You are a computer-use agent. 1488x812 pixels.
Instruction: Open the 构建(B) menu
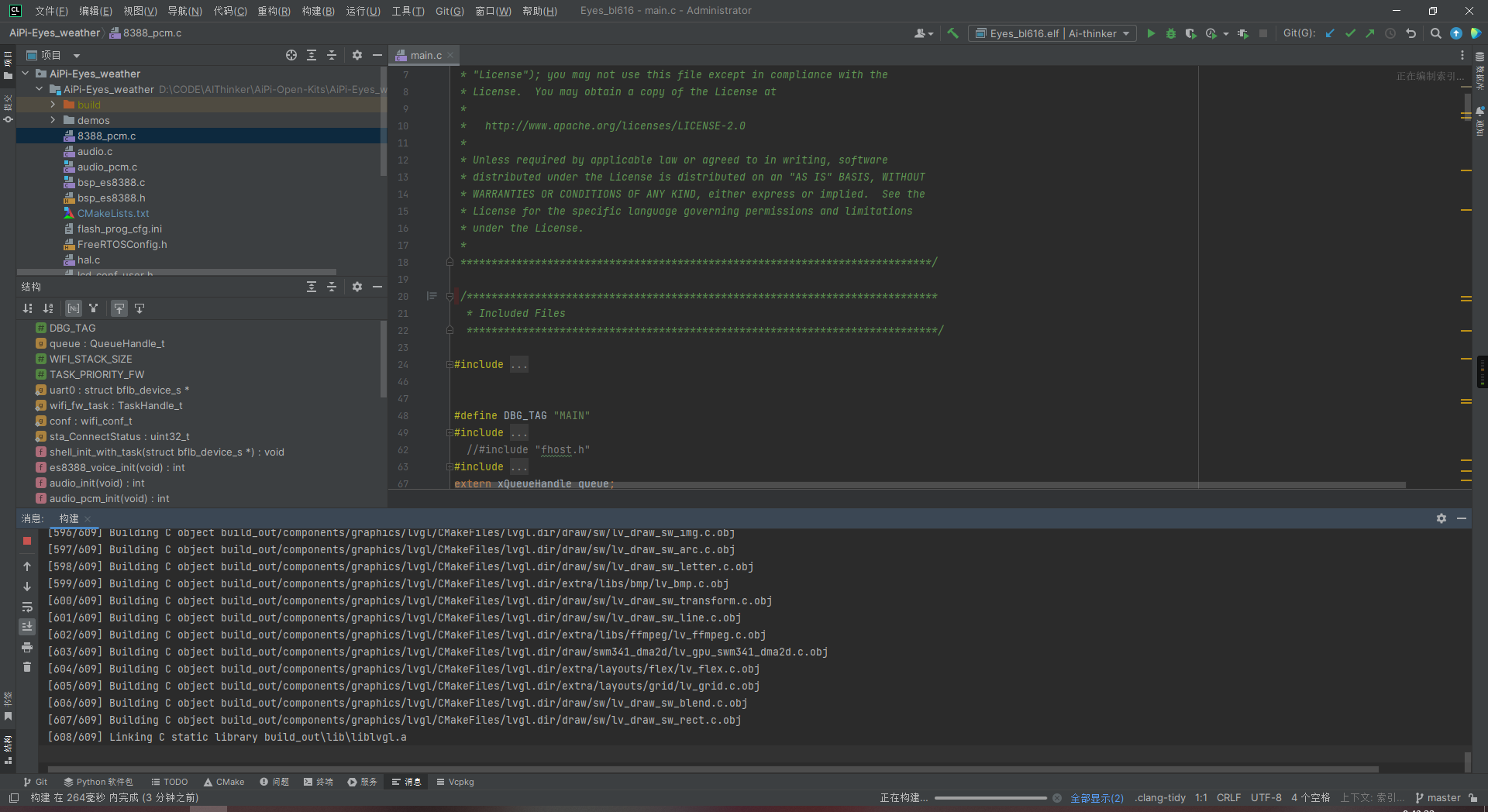[319, 11]
